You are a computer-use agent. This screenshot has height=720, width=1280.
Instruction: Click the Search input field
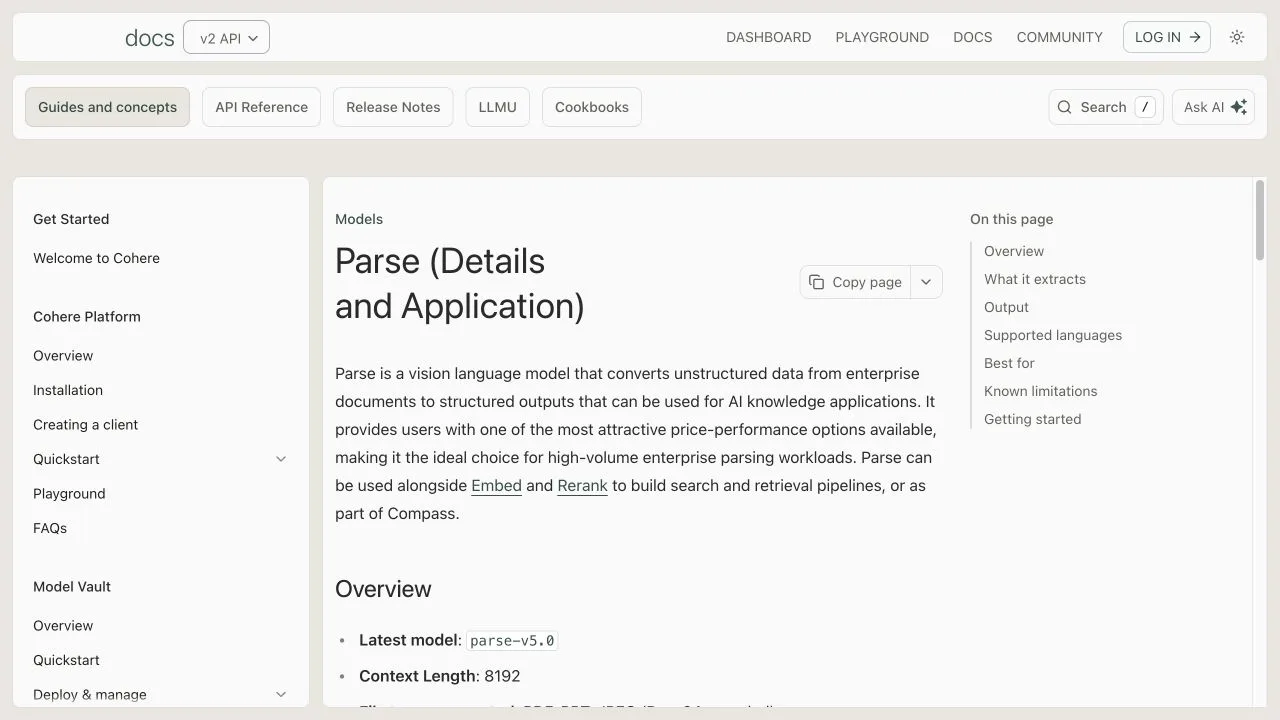(x=1106, y=107)
